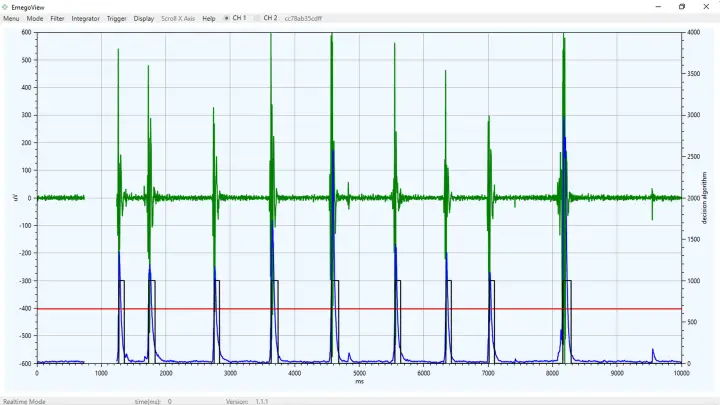Open the Filter menu
Image resolution: width=720 pixels, height=405 pixels.
click(x=57, y=18)
